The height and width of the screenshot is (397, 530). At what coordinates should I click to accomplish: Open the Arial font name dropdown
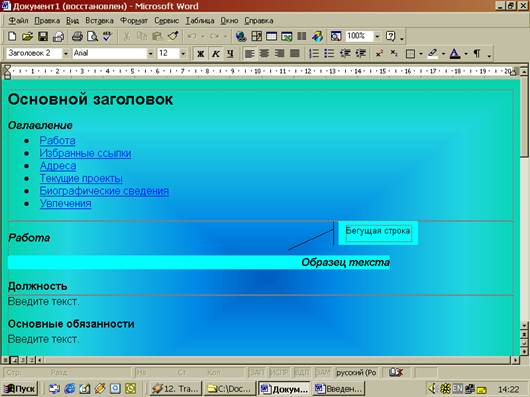coord(150,53)
